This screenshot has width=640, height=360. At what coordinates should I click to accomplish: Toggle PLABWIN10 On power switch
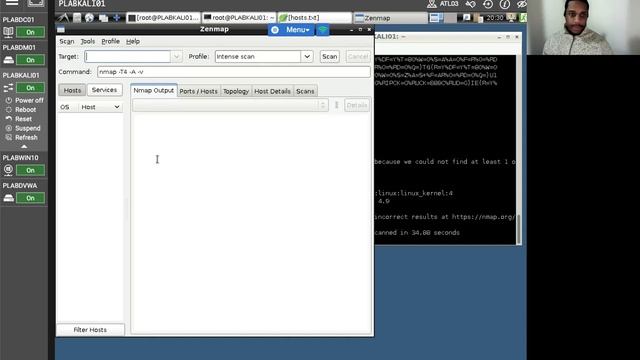coord(30,170)
